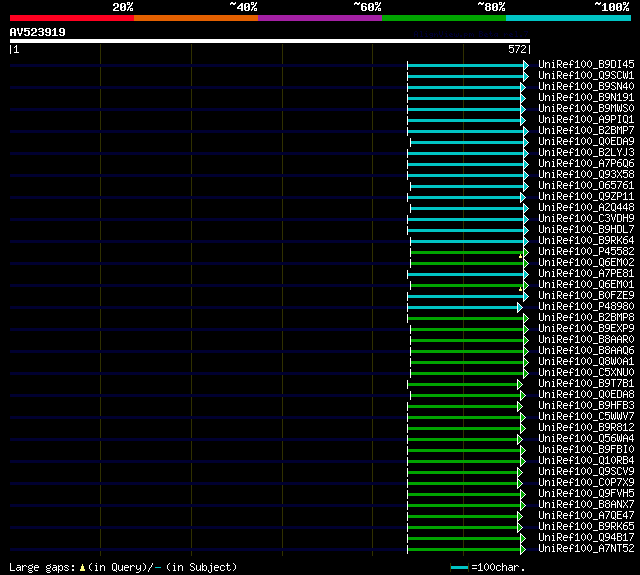Click the cyan =100char. scale bar legend

pos(460,567)
